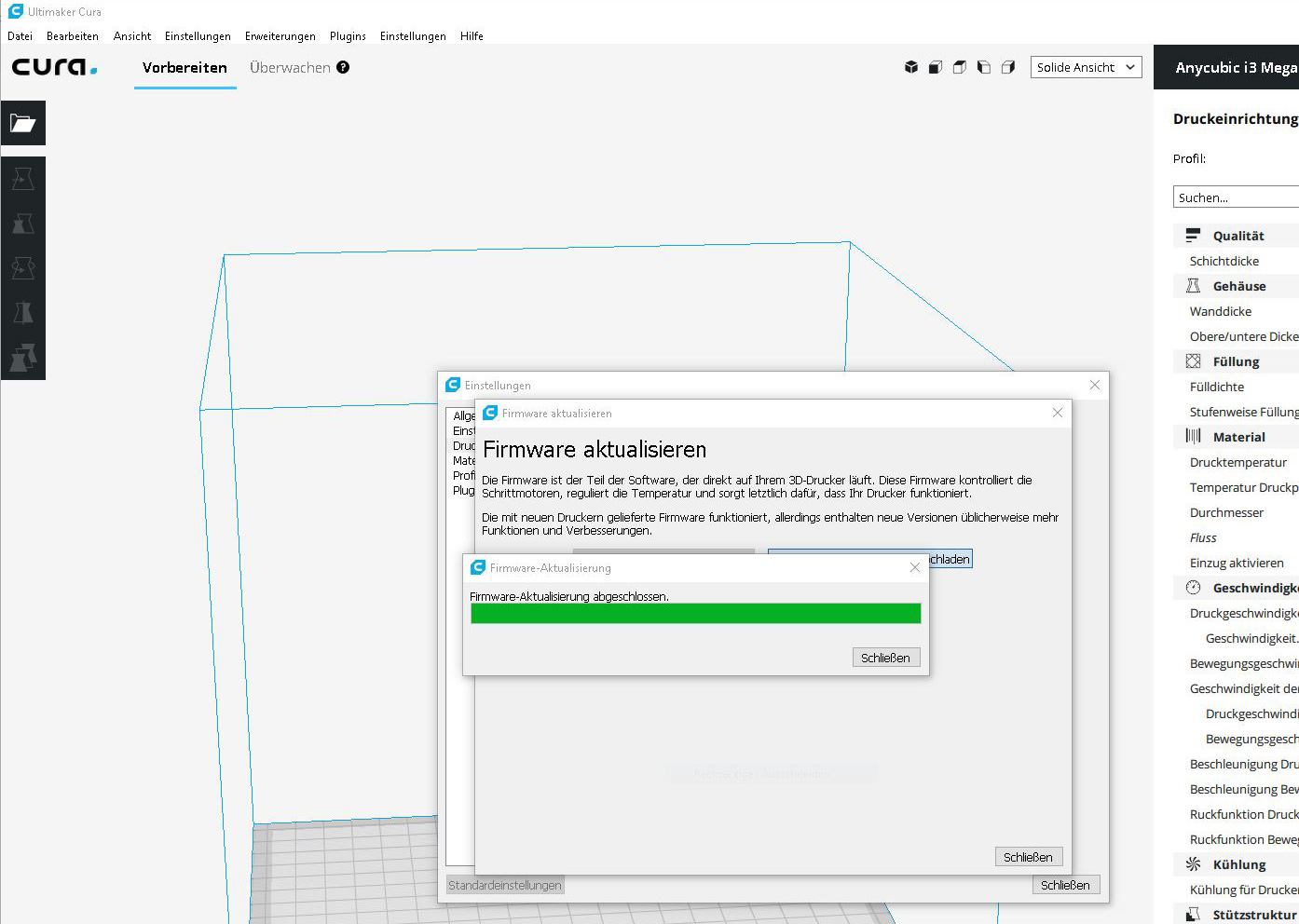Open the Datei menu
The height and width of the screenshot is (924, 1299).
click(20, 36)
